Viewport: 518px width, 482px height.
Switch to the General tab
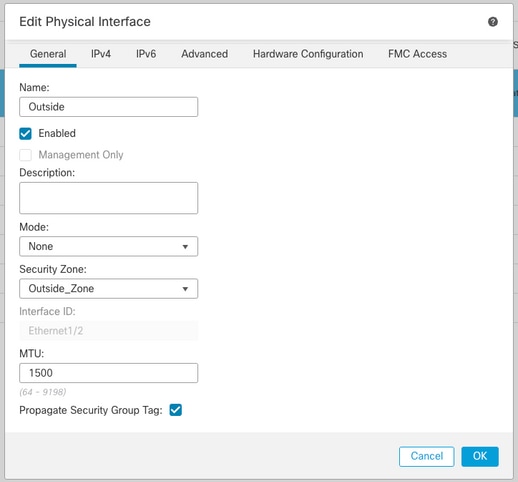coord(48,54)
